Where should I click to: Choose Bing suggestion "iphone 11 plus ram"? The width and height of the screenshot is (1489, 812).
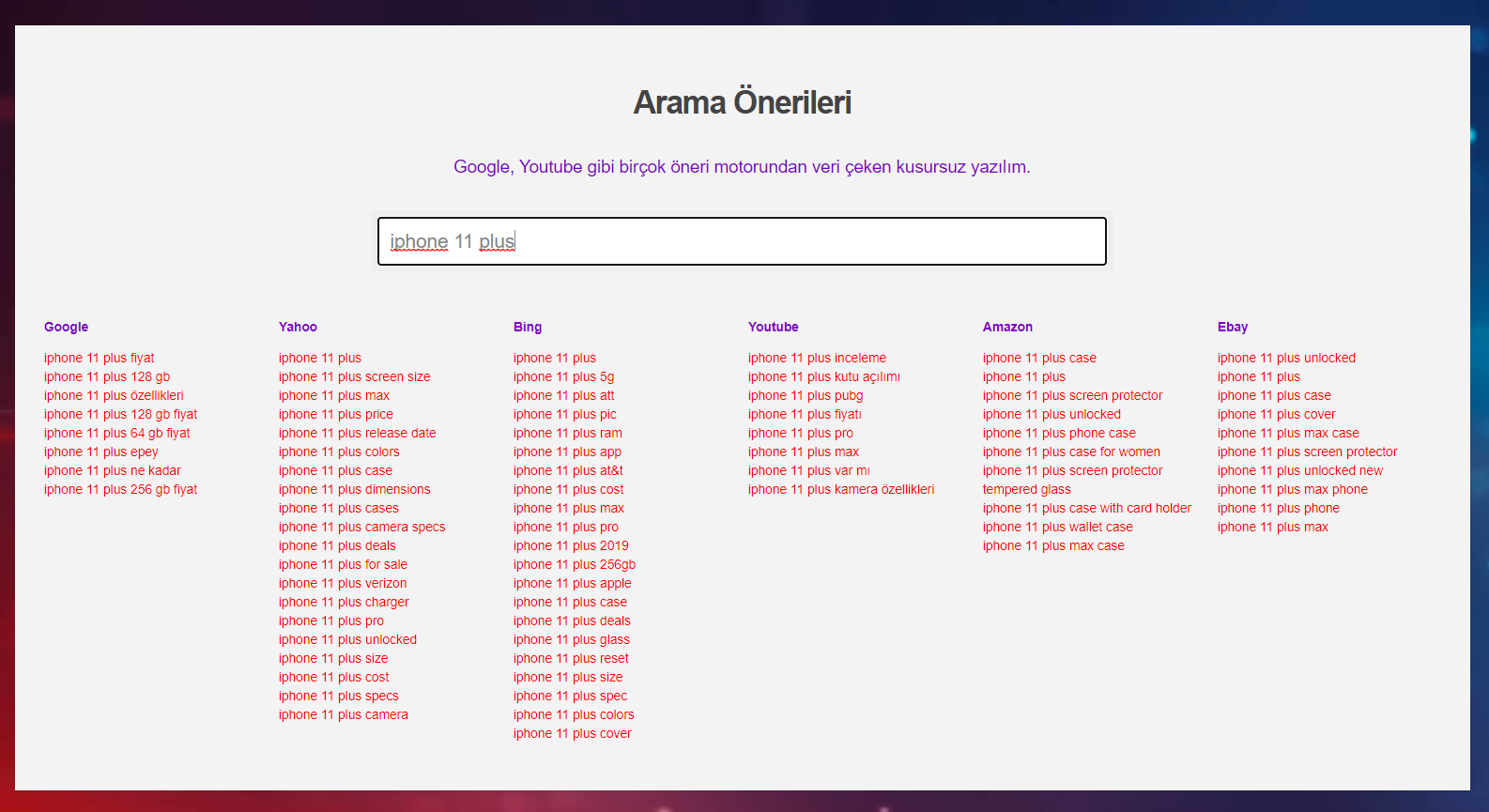point(568,433)
